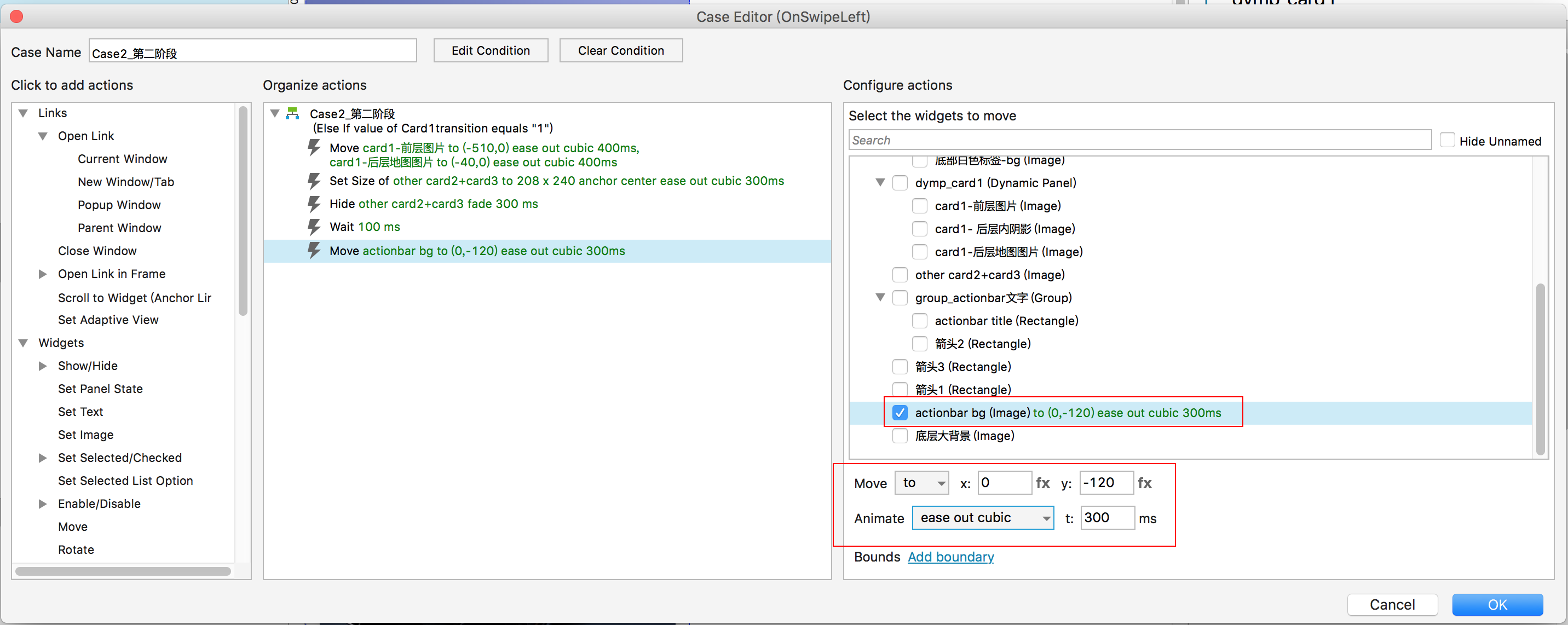The width and height of the screenshot is (1568, 625).
Task: Enable the Hide Unnamed checkbox
Action: (x=1447, y=141)
